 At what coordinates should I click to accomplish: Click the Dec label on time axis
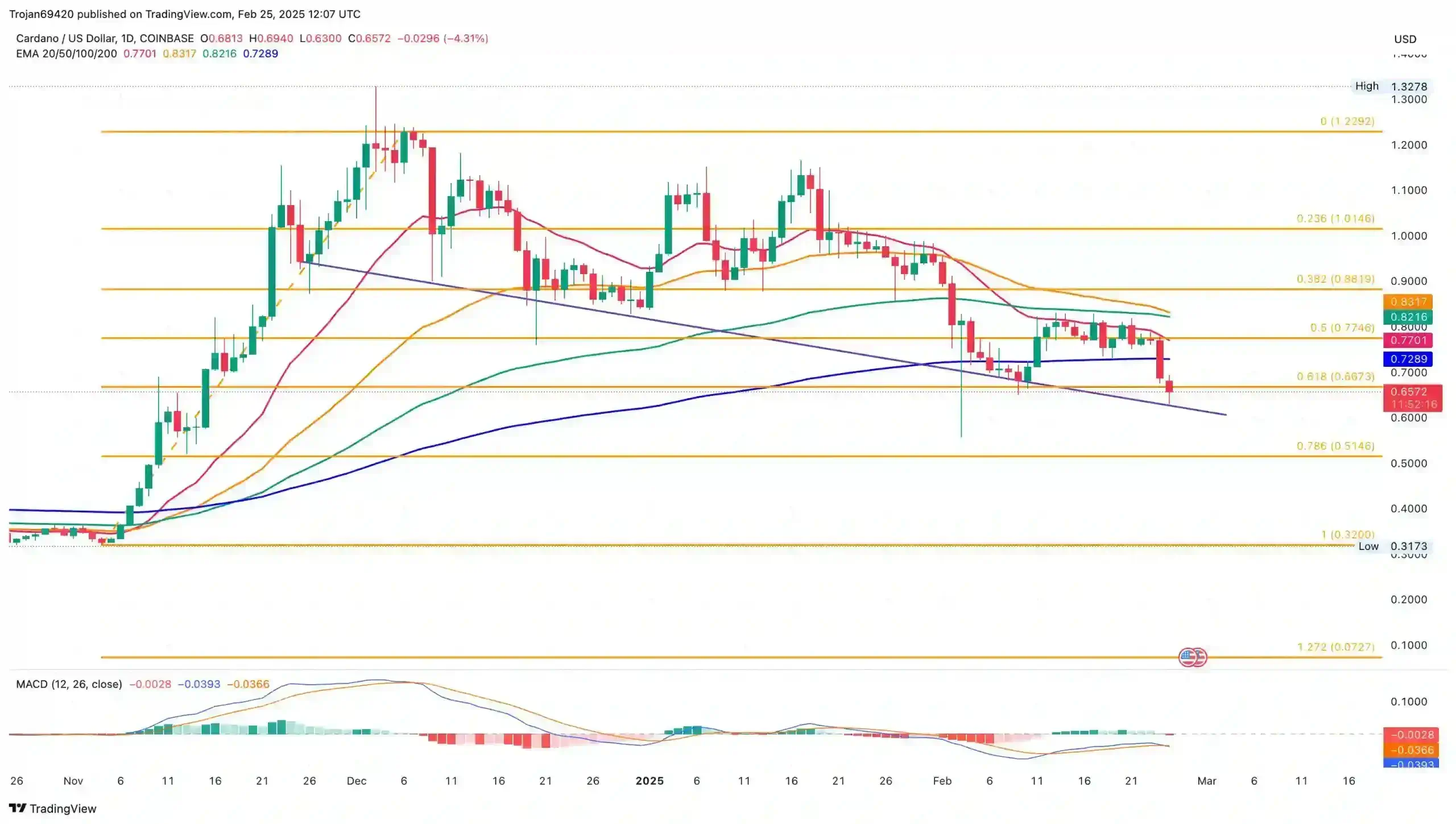coord(357,781)
